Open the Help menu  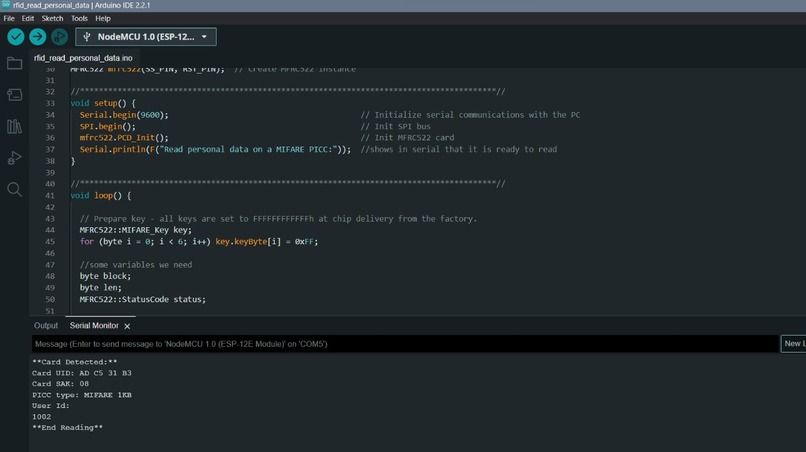103,19
